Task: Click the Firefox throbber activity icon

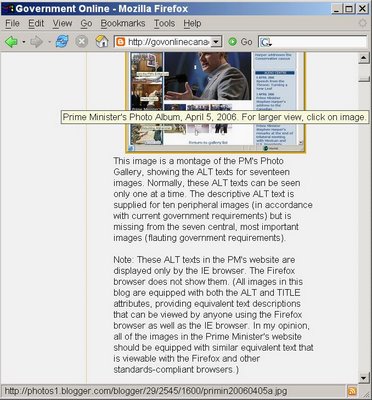Action: tap(363, 23)
